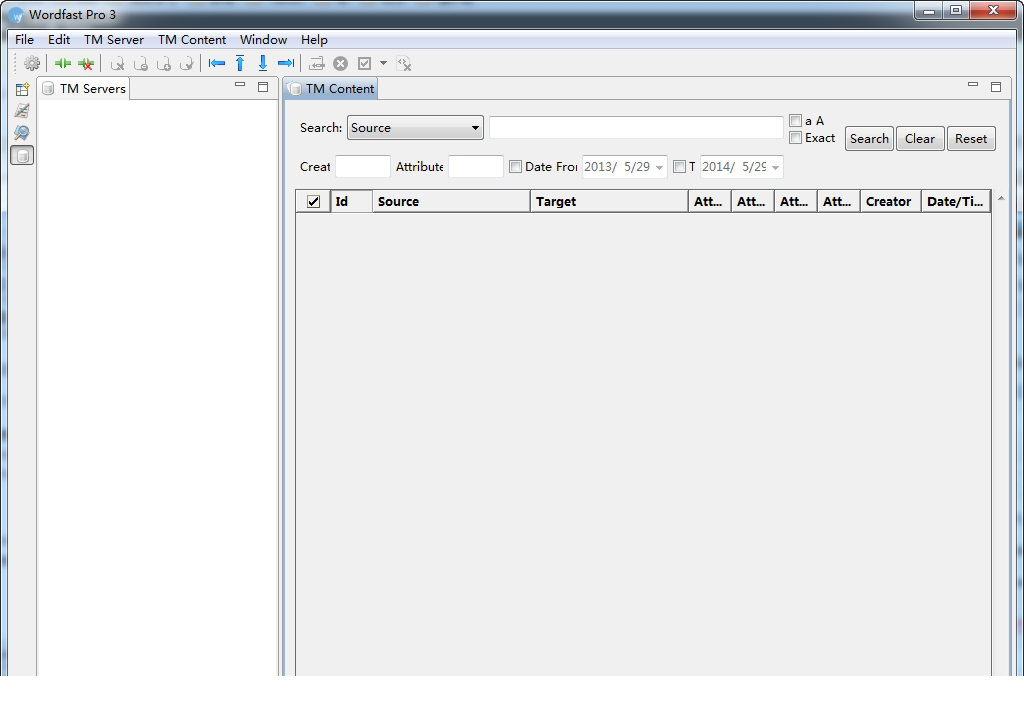Open the Edit menu
Image resolution: width=1024 pixels, height=703 pixels.
click(x=59, y=40)
